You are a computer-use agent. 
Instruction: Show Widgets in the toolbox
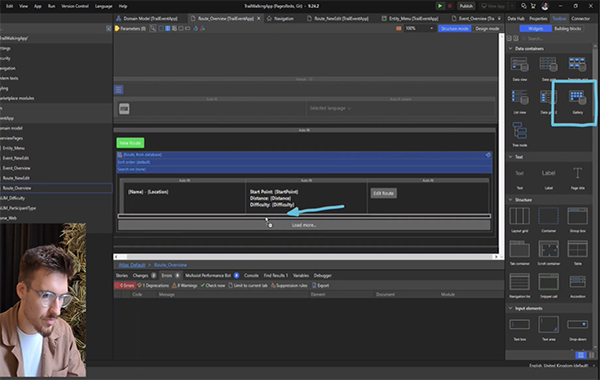point(535,29)
